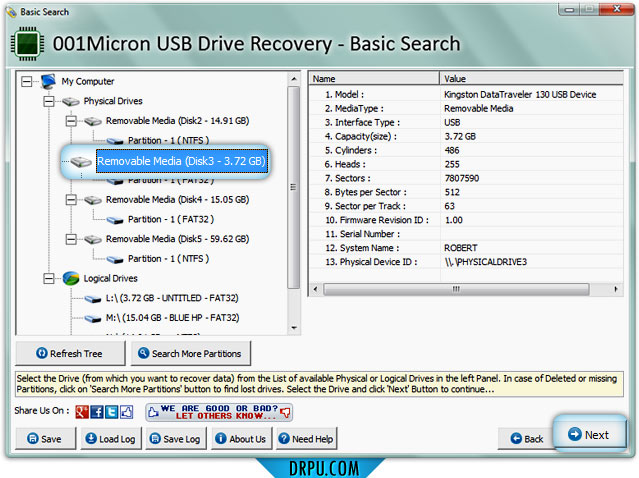The image size is (639, 478).
Task: Click the My Computer monitor icon
Action: click(x=48, y=82)
